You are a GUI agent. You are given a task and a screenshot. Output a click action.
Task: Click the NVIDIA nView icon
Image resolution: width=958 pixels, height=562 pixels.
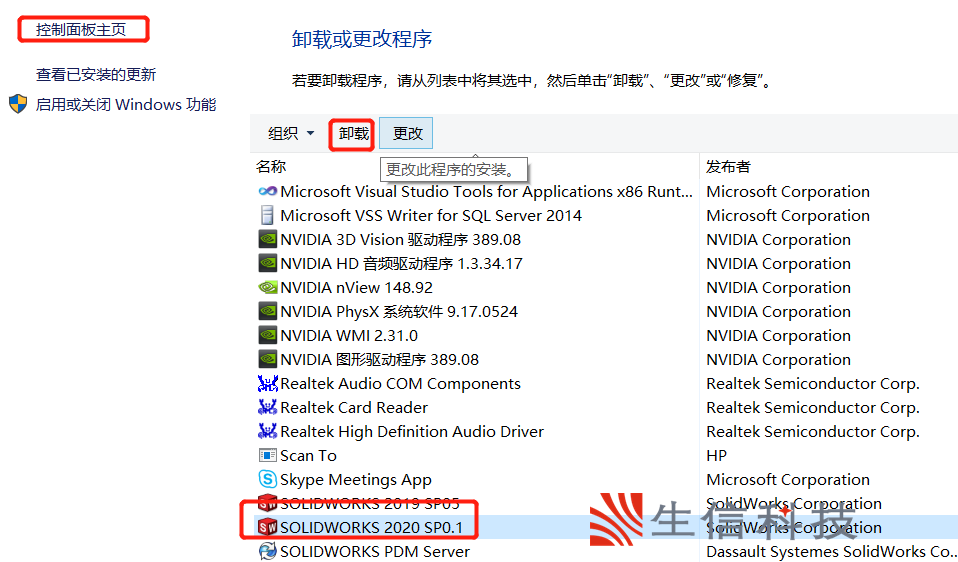pos(268,287)
